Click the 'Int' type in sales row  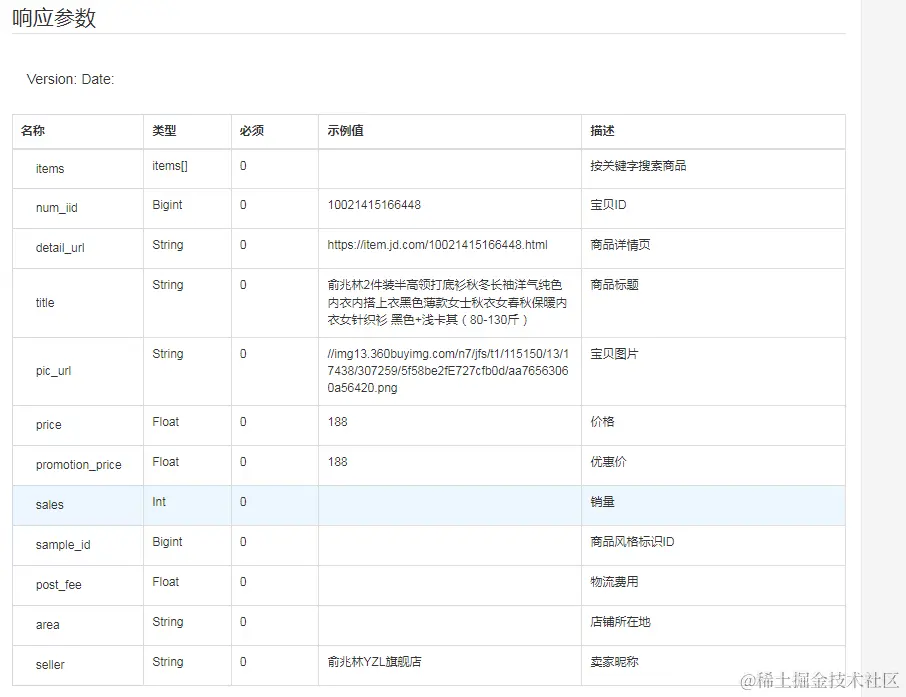coord(159,502)
